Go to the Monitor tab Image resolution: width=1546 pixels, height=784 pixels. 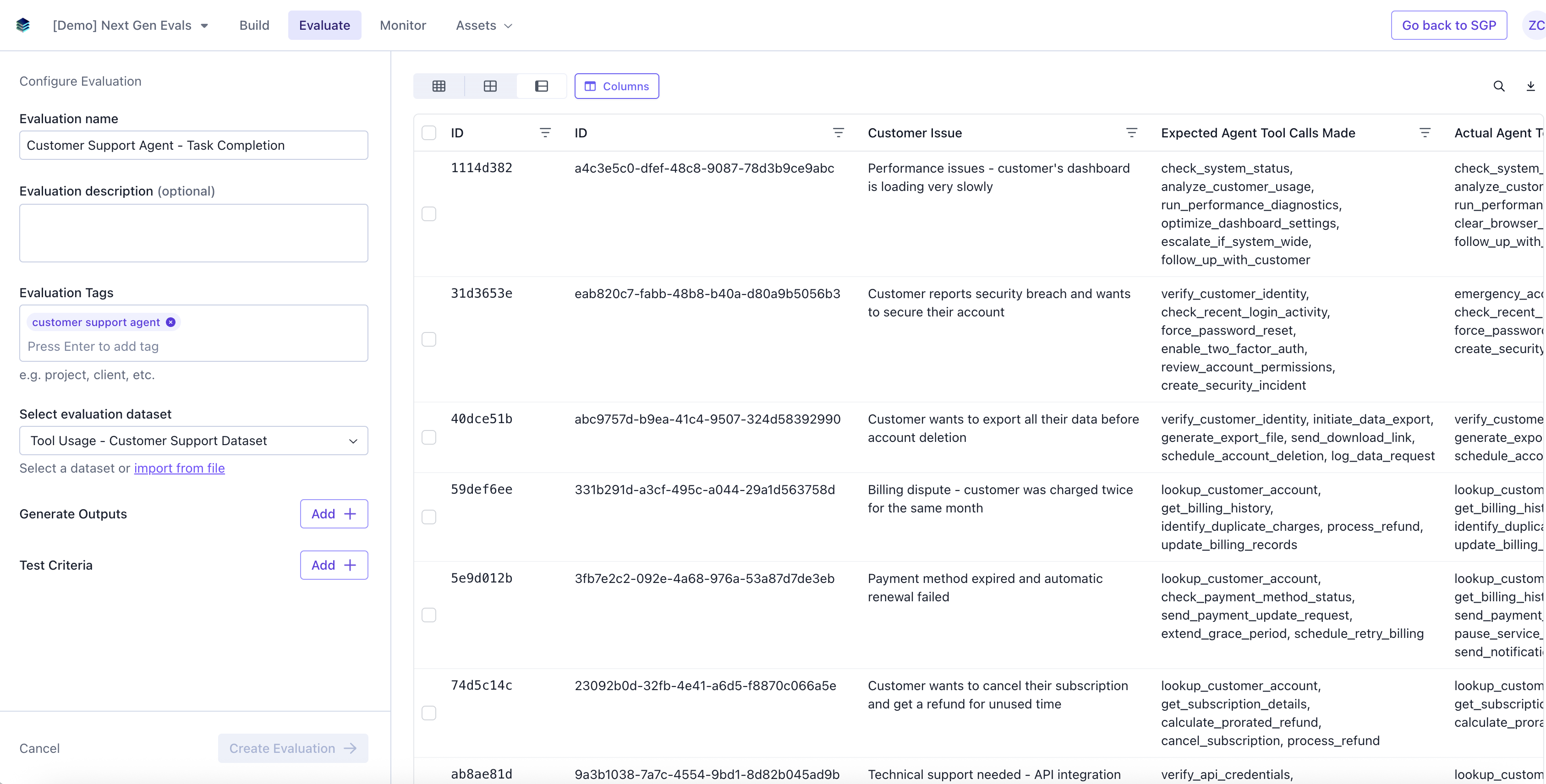(403, 25)
